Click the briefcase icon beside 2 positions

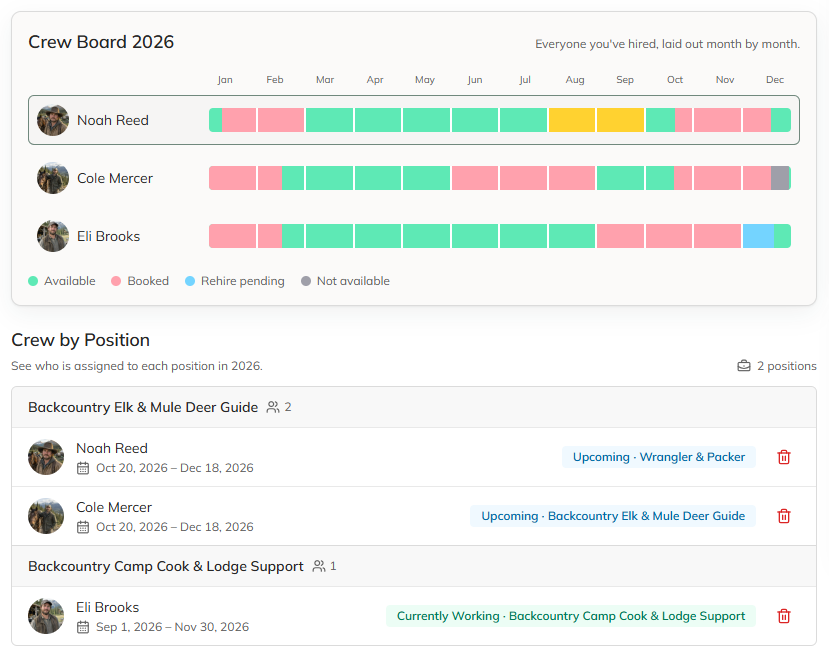point(744,366)
